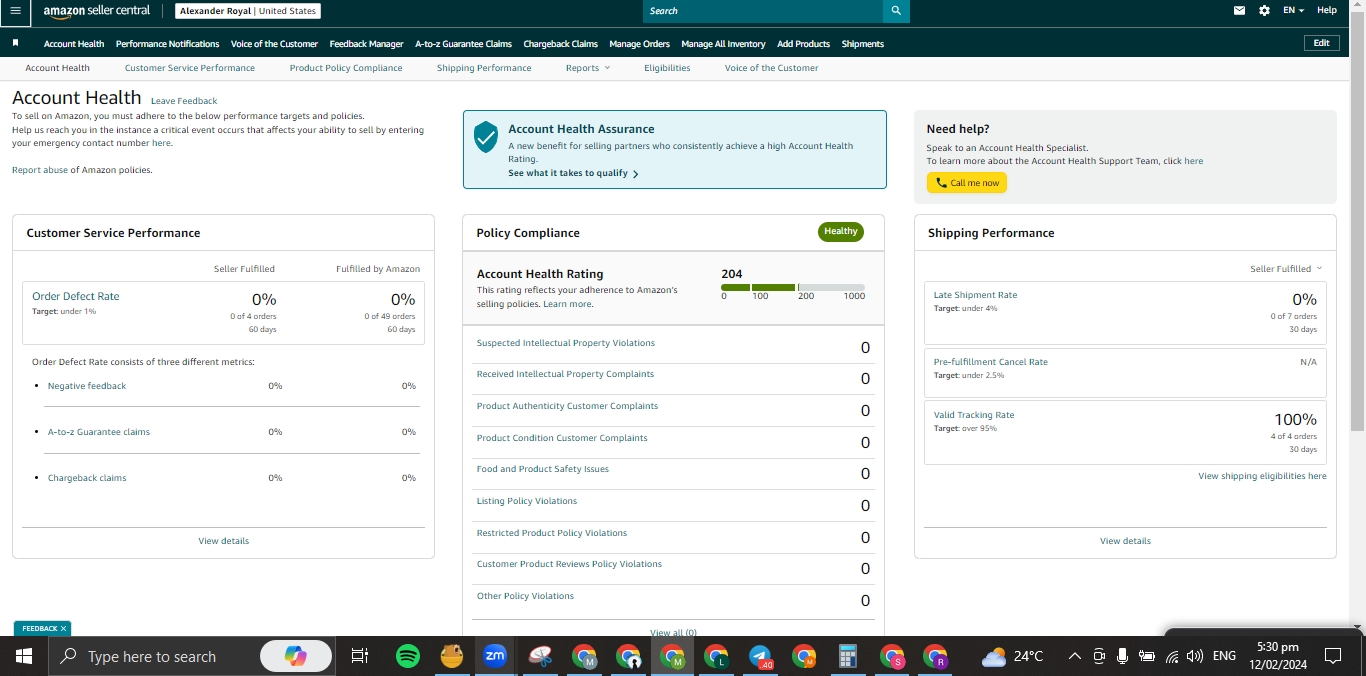Click the Windows Start button
Image resolution: width=1366 pixels, height=676 pixels.
coord(23,656)
